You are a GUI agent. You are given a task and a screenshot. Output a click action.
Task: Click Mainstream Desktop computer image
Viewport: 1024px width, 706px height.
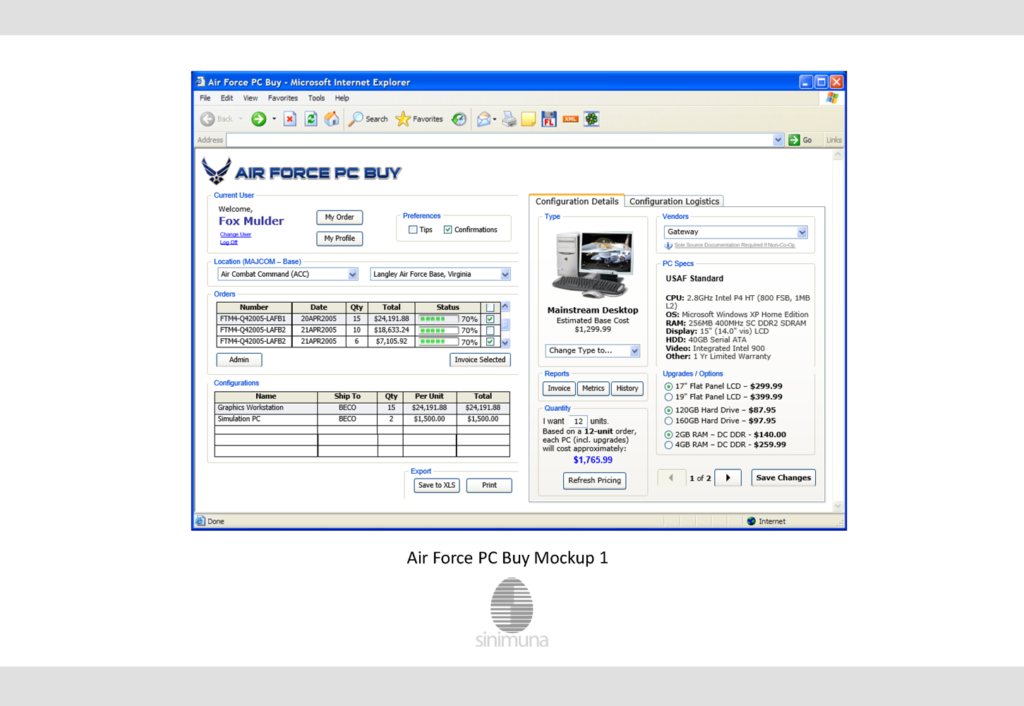pos(592,265)
